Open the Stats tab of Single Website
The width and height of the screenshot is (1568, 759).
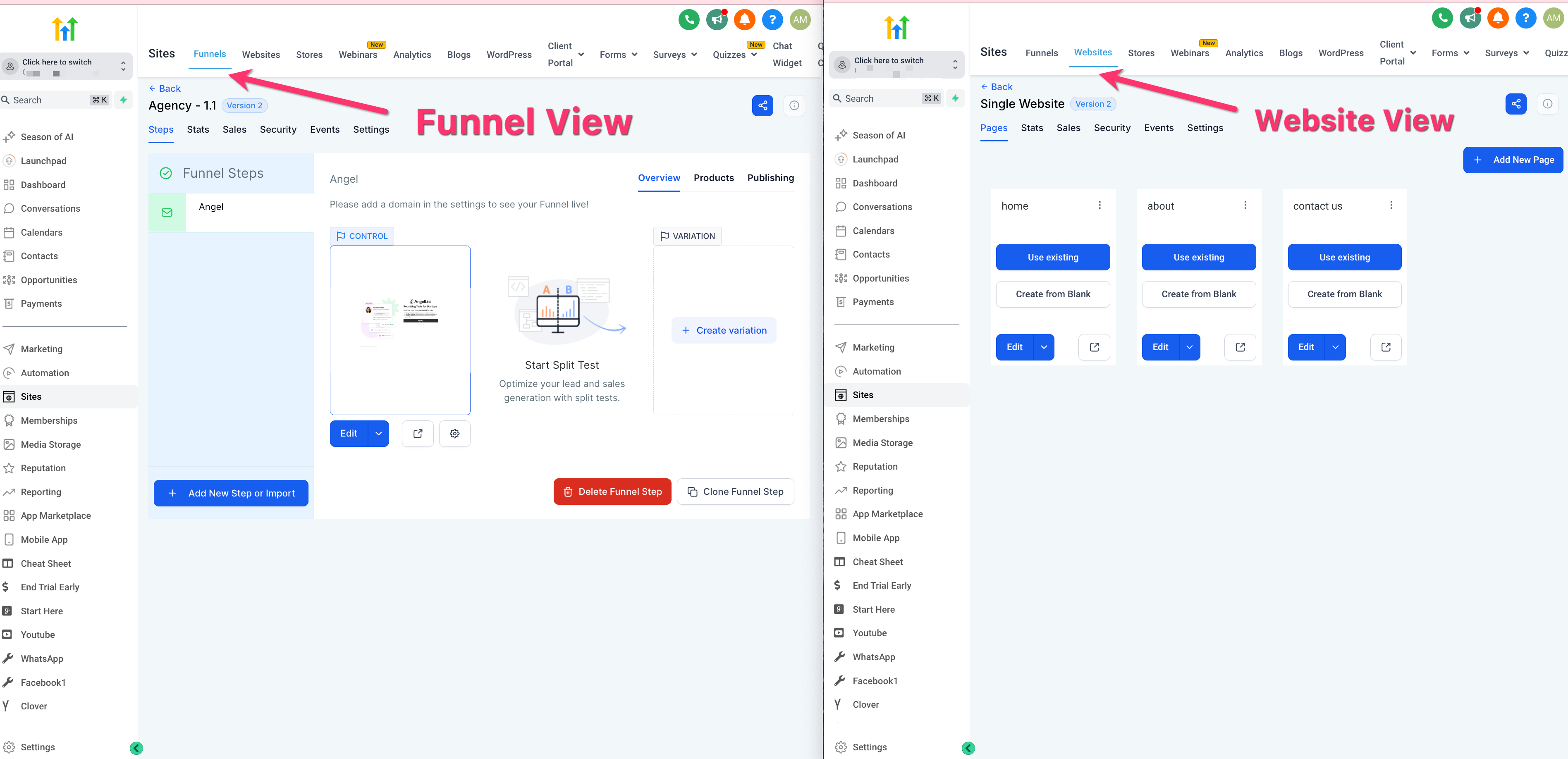(1032, 128)
